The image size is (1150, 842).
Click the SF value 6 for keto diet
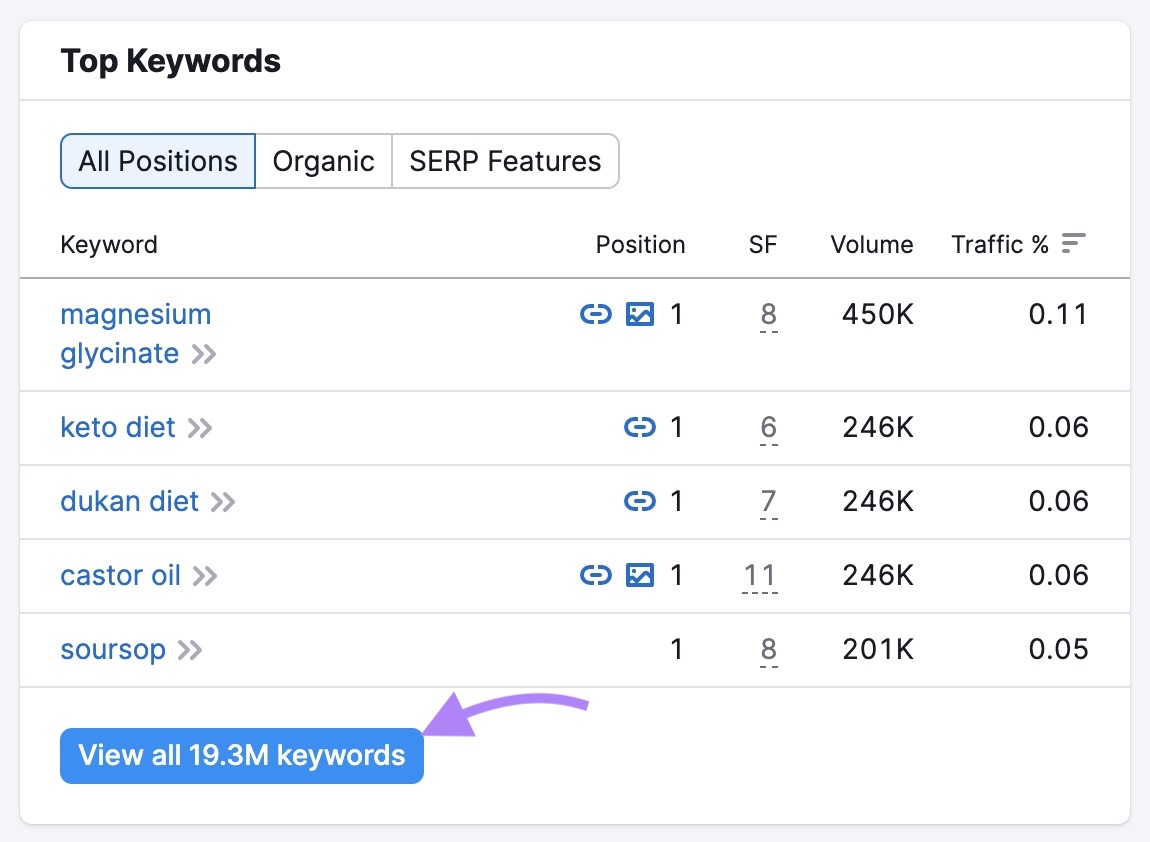pos(766,428)
